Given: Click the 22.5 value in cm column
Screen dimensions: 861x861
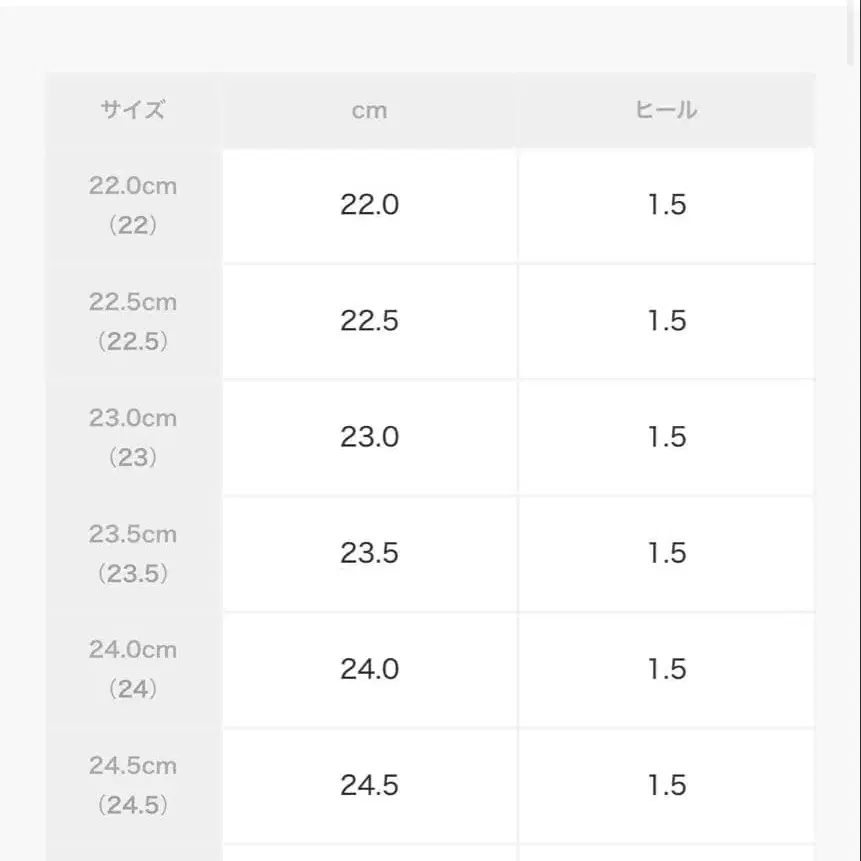Looking at the screenshot, I should [x=369, y=321].
